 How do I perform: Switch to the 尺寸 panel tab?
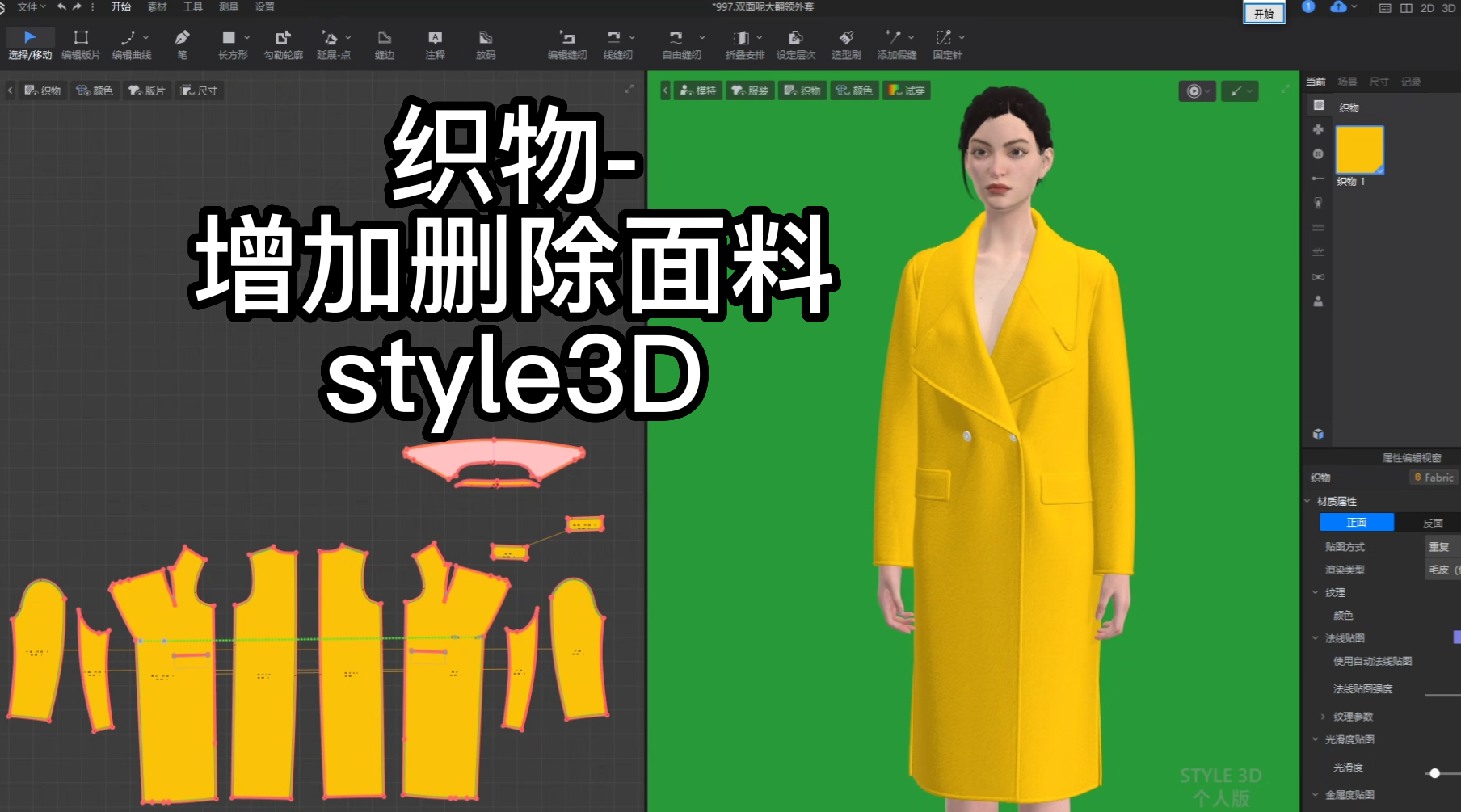click(x=1379, y=82)
